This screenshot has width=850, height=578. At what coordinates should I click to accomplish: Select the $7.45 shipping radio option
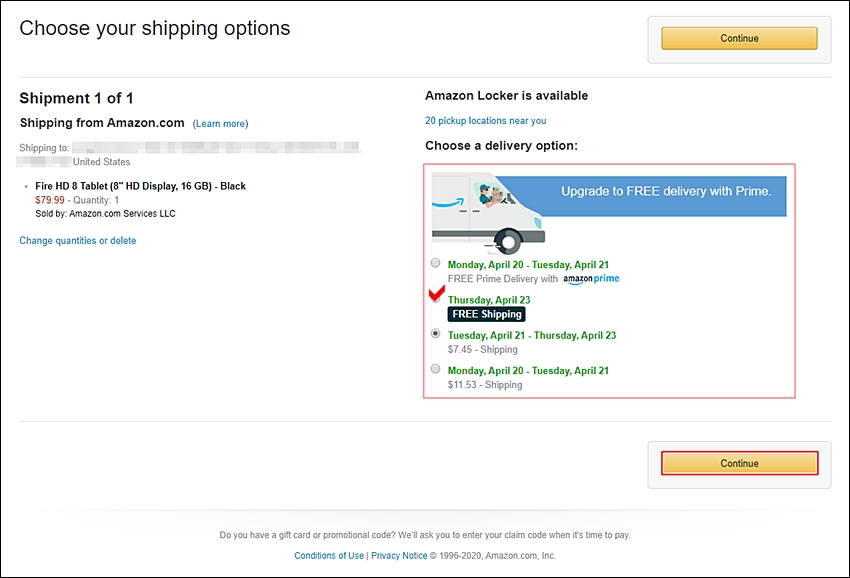(x=435, y=333)
